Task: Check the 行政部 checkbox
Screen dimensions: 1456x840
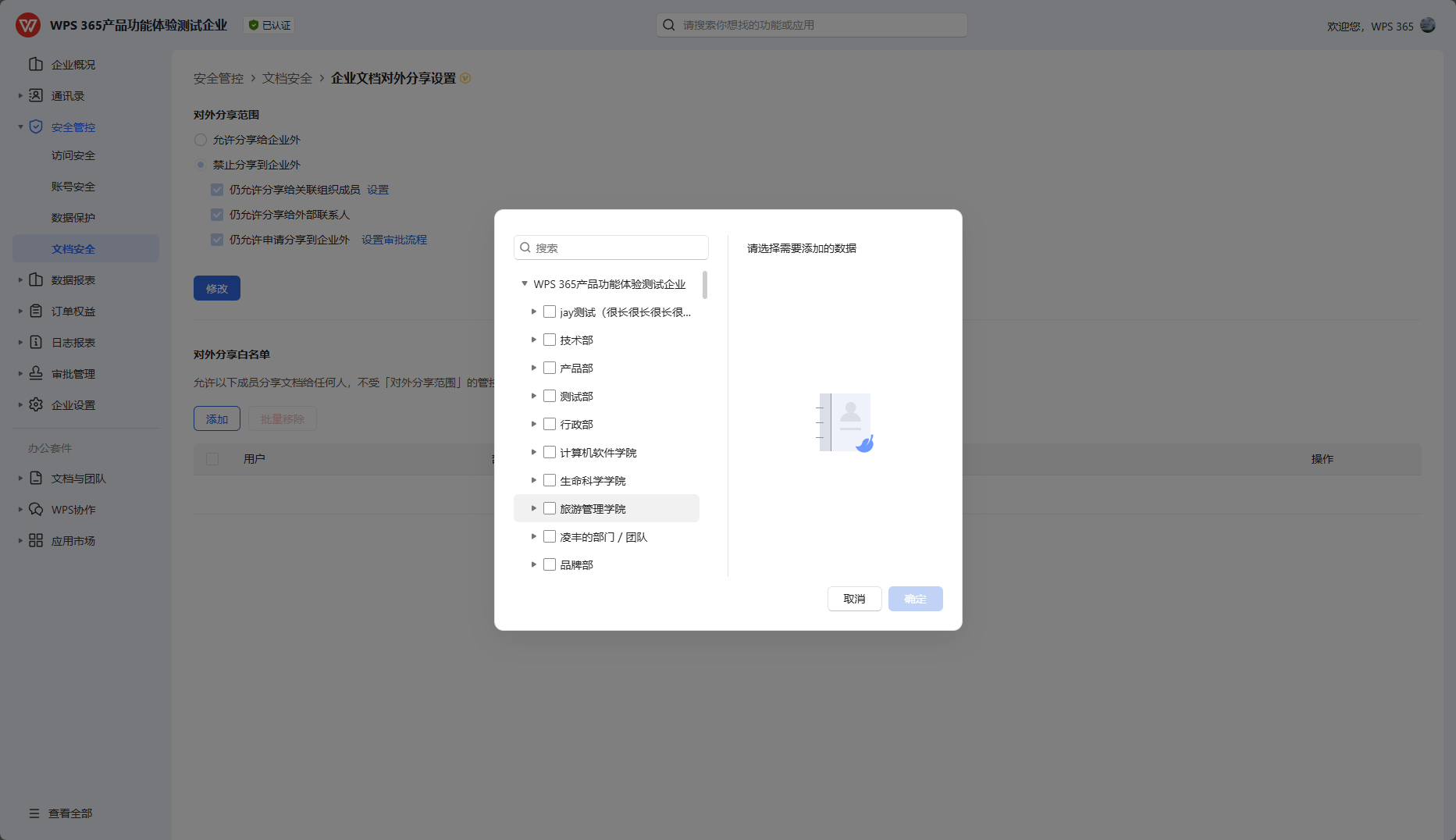Action: (550, 424)
